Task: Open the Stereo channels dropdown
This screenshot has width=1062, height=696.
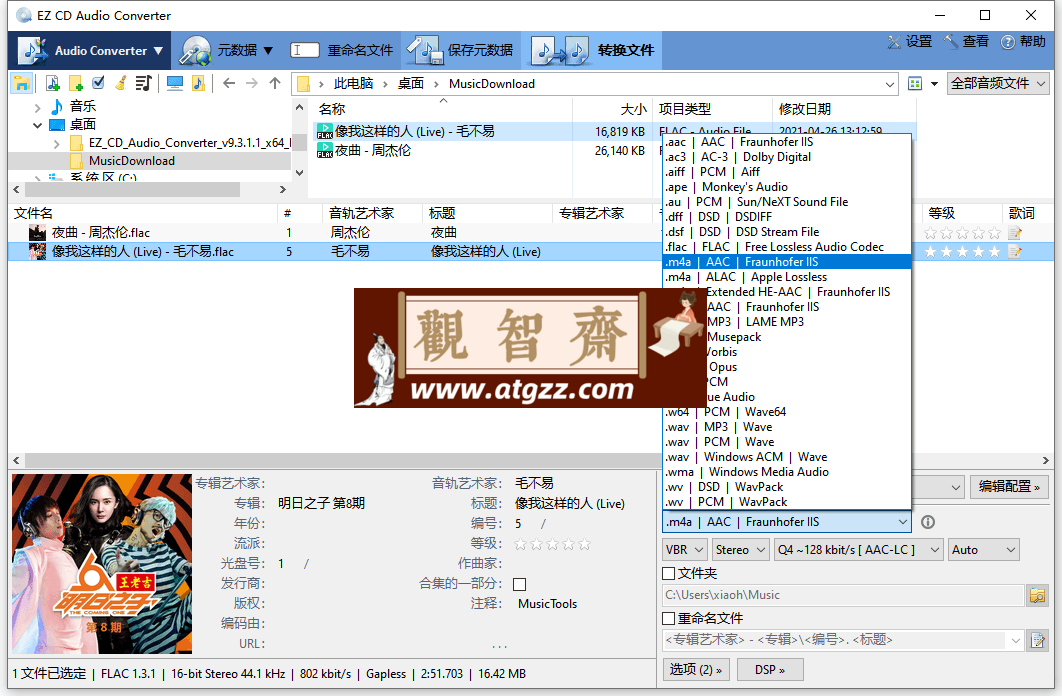Action: coord(740,550)
